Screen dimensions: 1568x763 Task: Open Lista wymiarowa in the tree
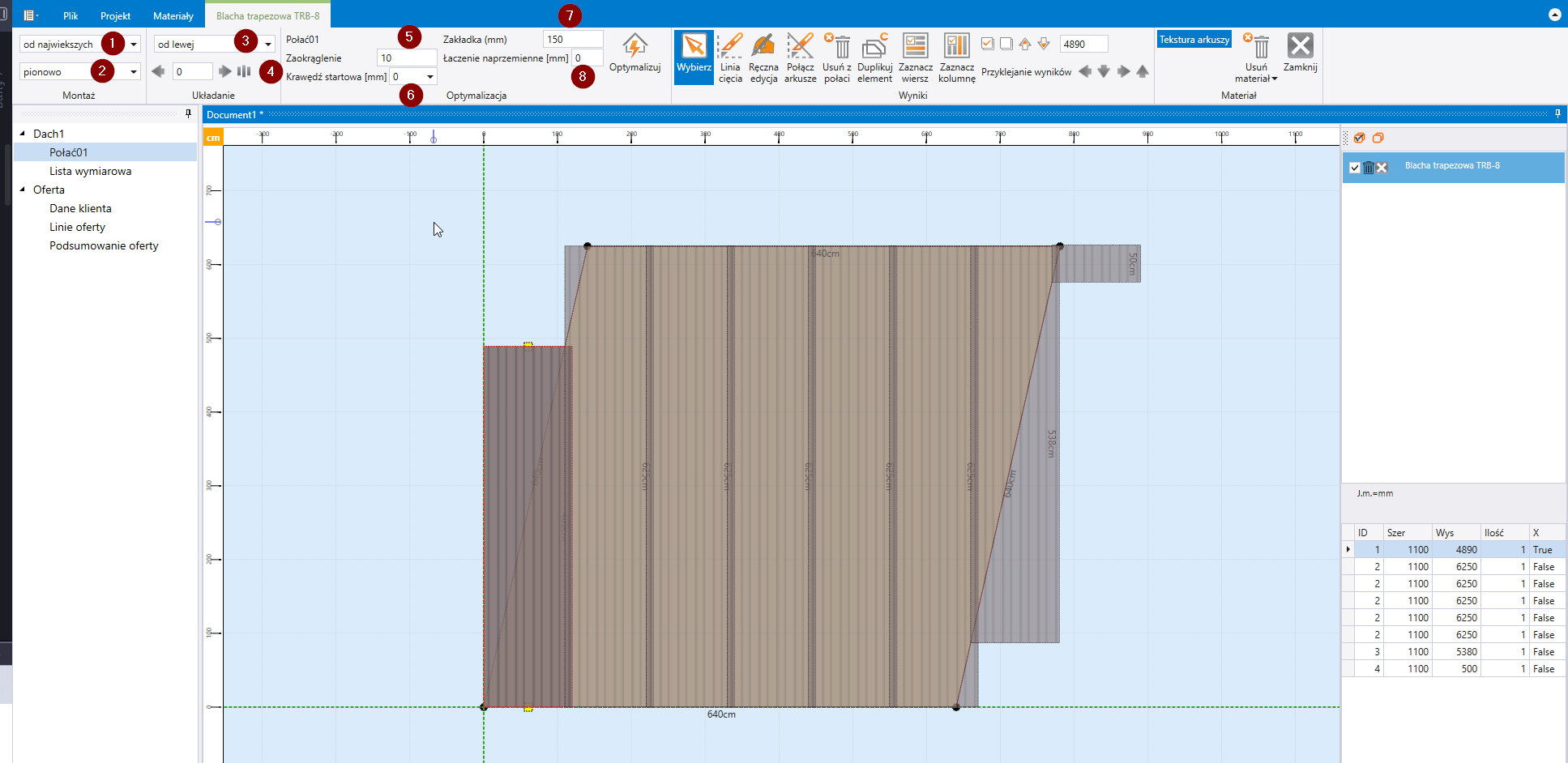(x=90, y=171)
